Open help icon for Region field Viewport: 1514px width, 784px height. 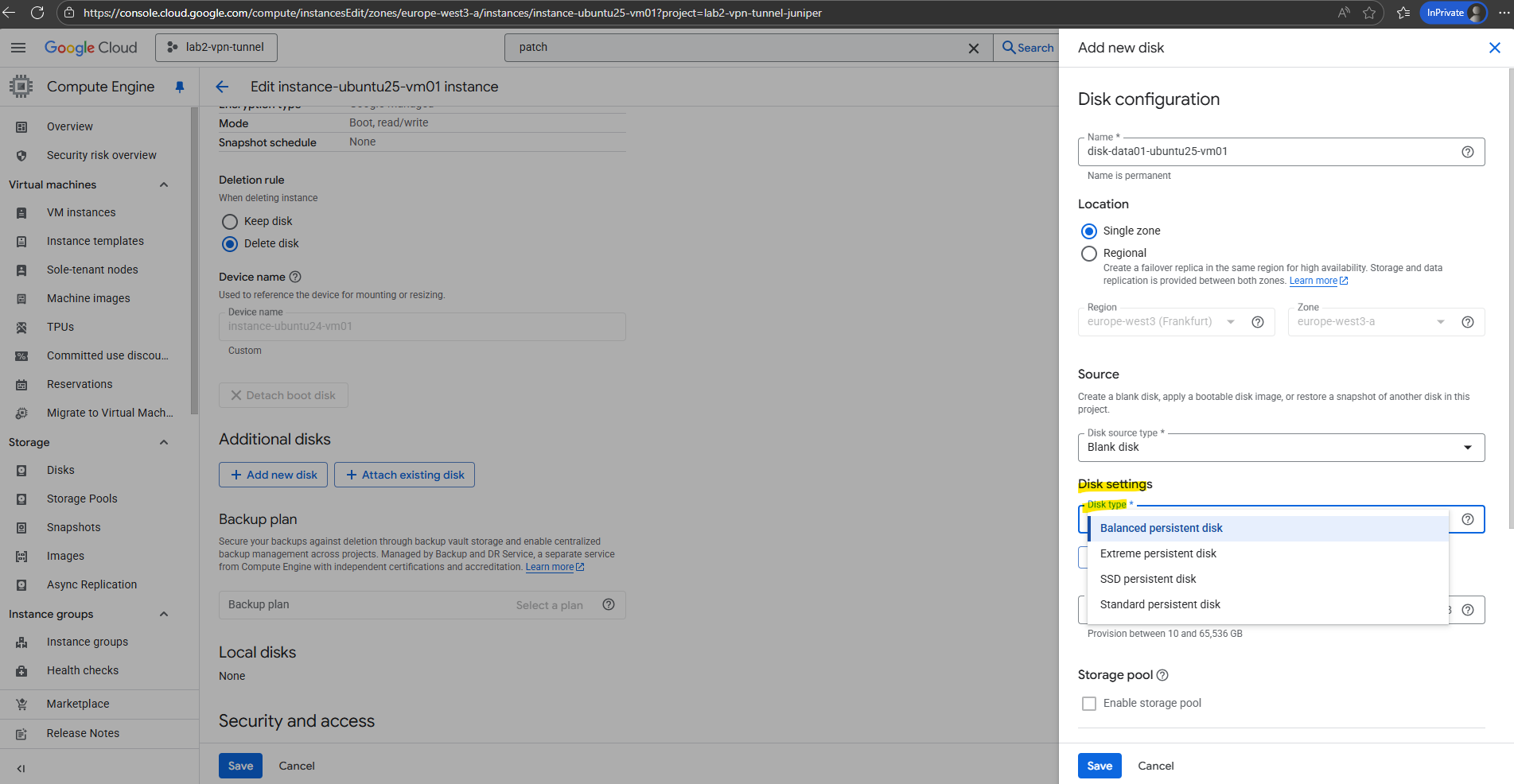[x=1258, y=322]
